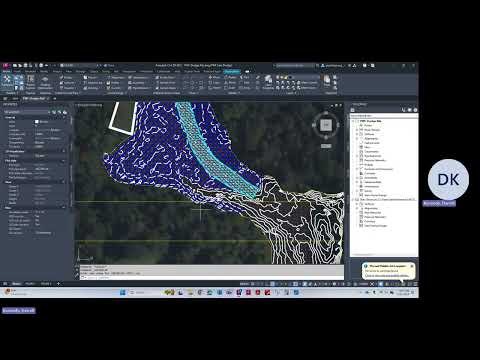Collapse the Plot style section in Properties
The height and width of the screenshot is (360, 480).
[64, 161]
